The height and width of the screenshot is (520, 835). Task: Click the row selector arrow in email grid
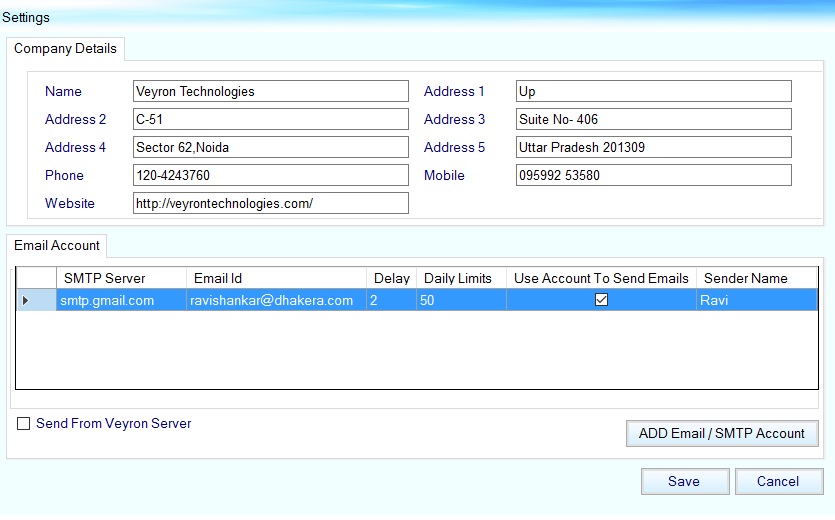[x=26, y=300]
